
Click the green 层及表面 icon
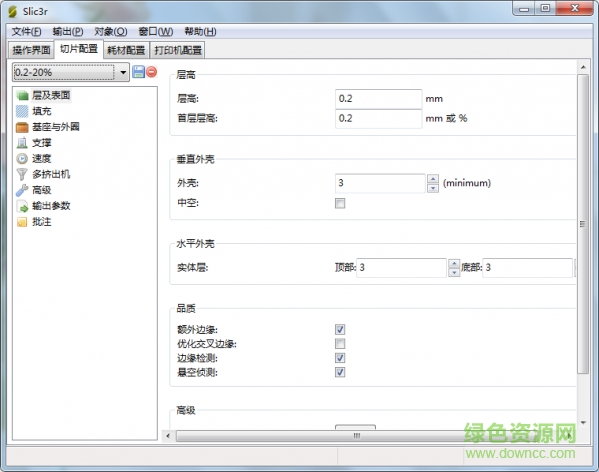(x=23, y=95)
